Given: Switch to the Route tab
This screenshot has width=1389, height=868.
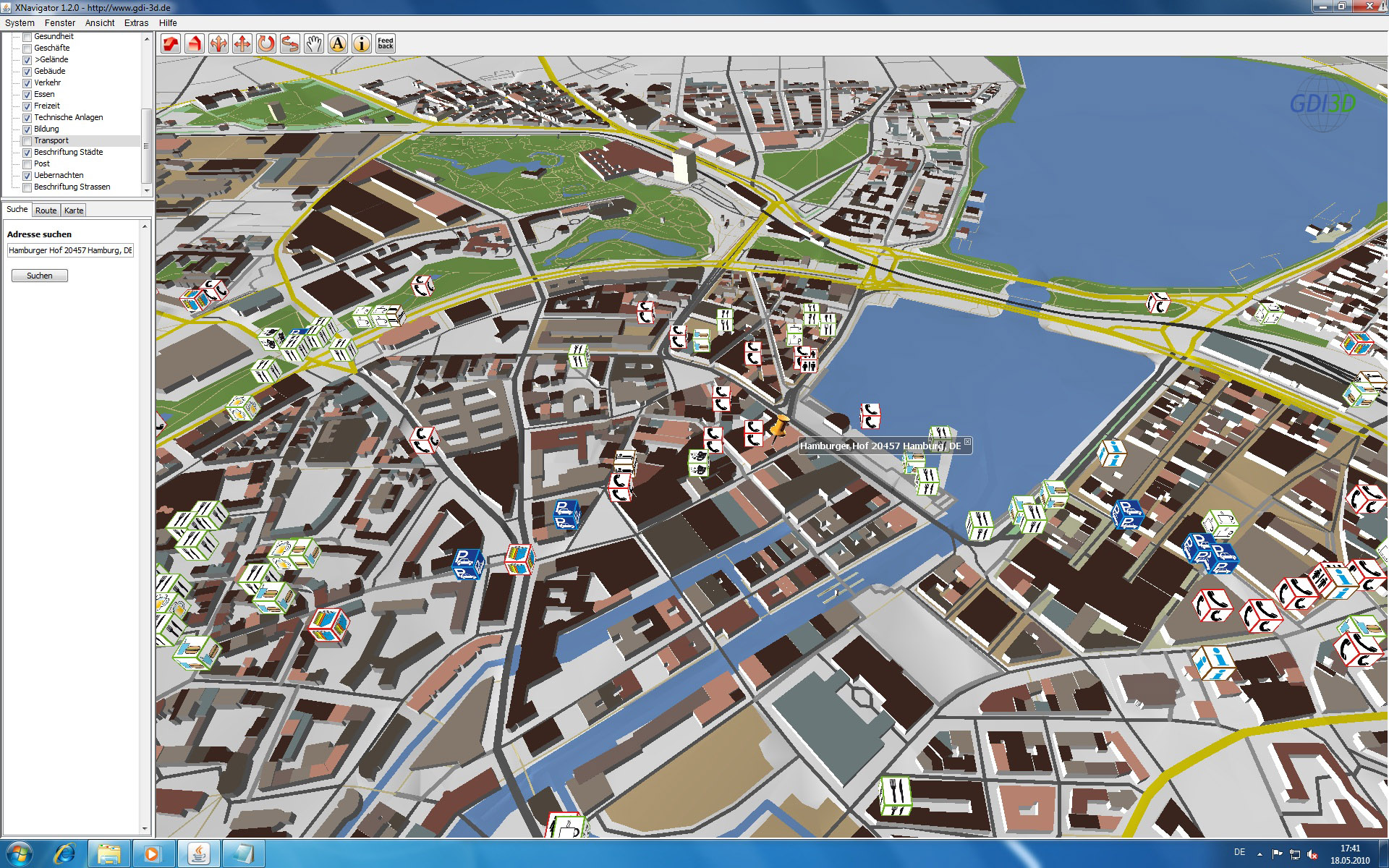Looking at the screenshot, I should [46, 210].
